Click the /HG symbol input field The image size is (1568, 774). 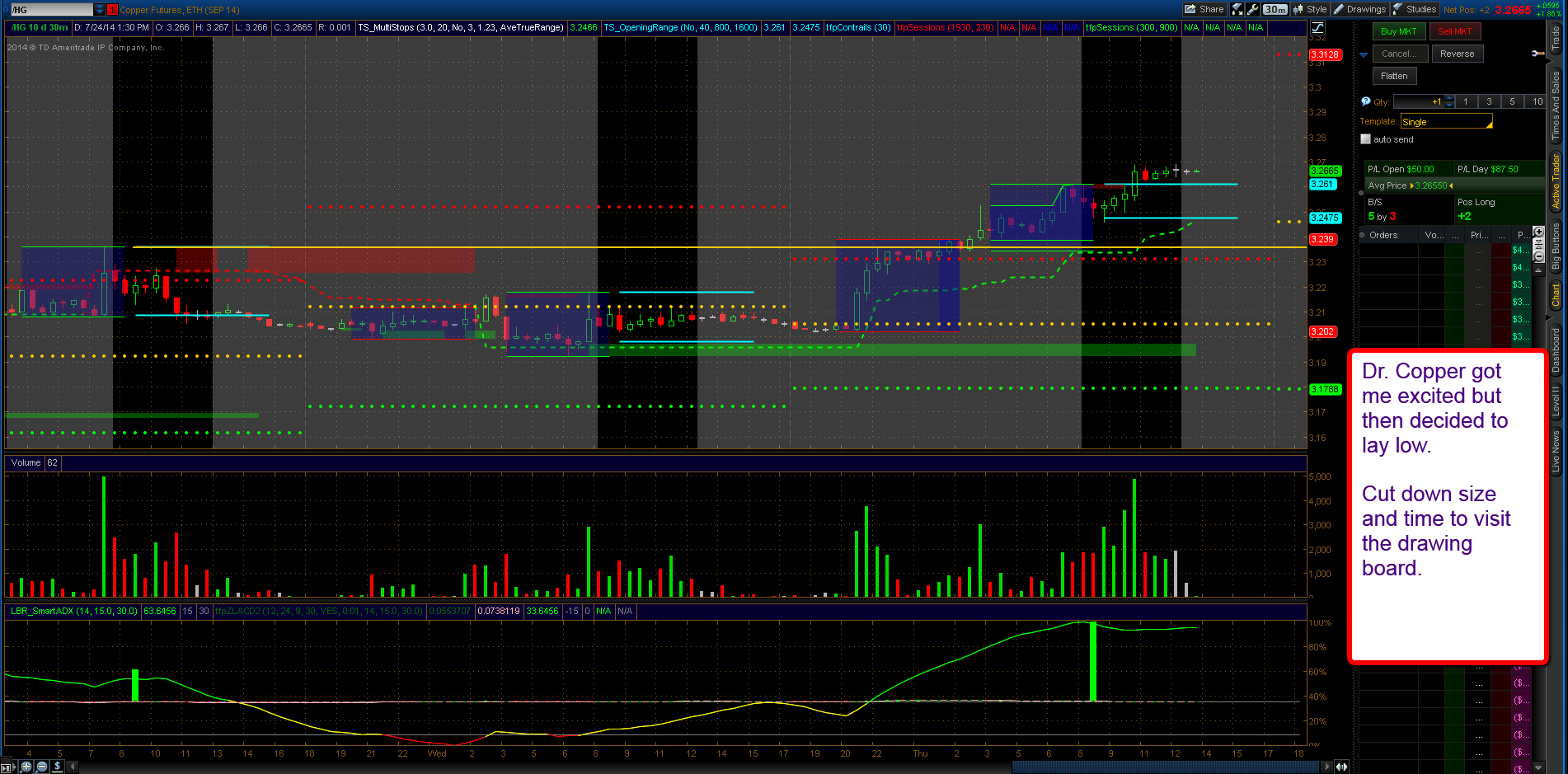51,9
